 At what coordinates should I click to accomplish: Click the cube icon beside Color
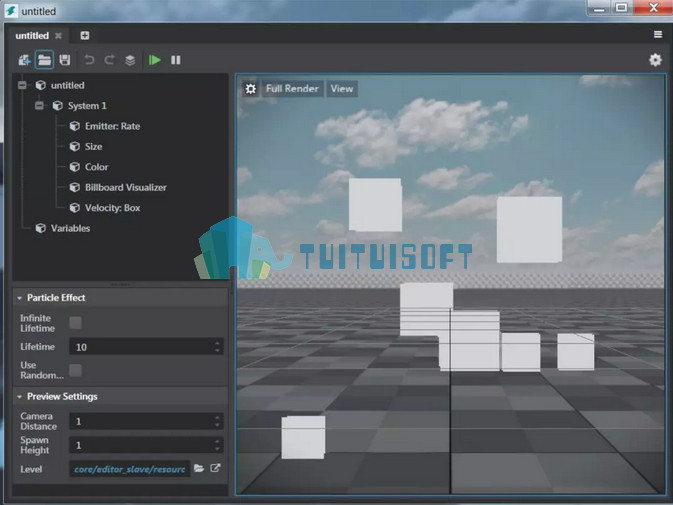[x=75, y=167]
